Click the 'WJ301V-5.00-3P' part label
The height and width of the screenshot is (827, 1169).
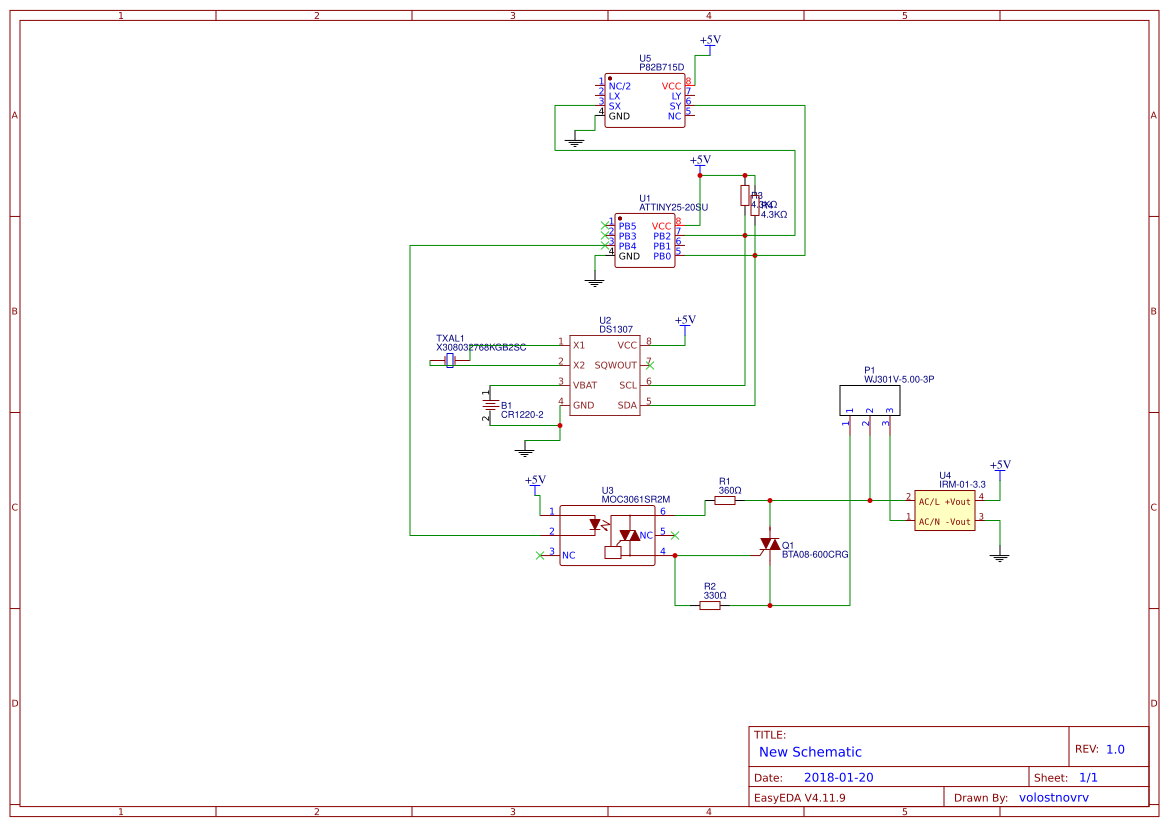point(899,380)
